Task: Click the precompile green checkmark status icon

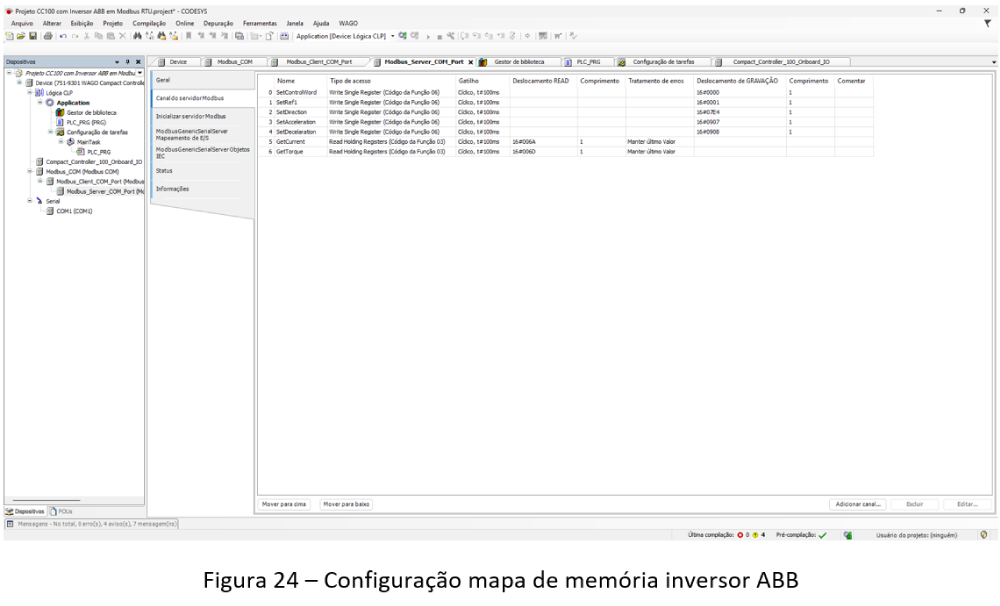Action: 821,535
